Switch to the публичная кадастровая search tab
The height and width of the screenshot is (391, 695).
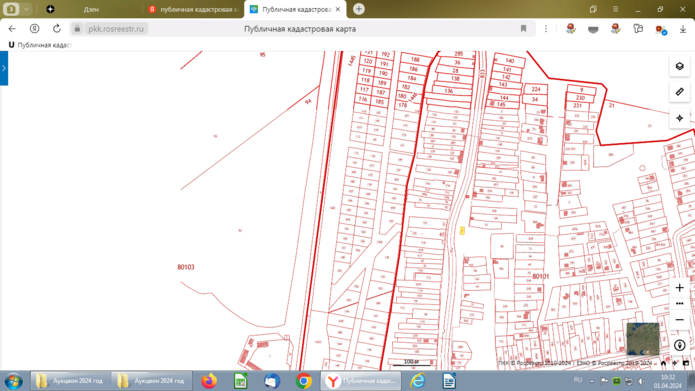tap(194, 9)
